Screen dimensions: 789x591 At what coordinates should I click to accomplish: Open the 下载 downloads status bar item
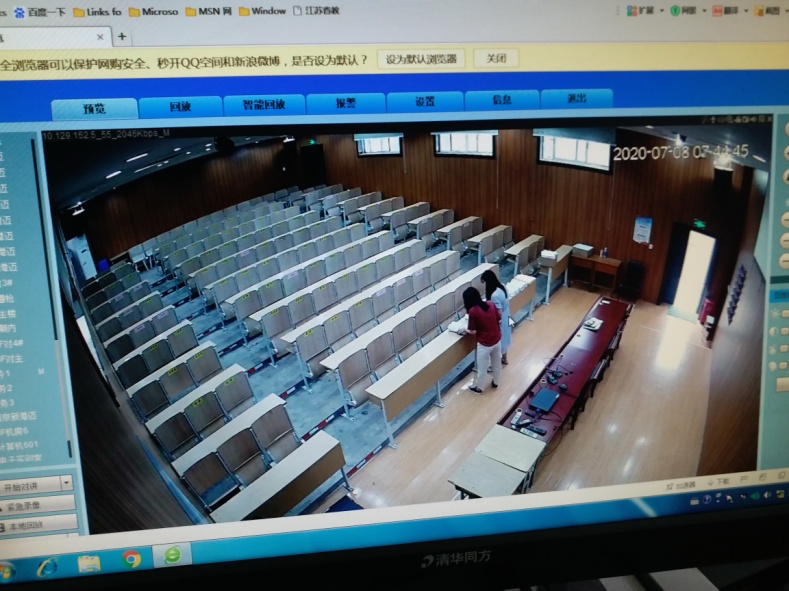coord(718,482)
